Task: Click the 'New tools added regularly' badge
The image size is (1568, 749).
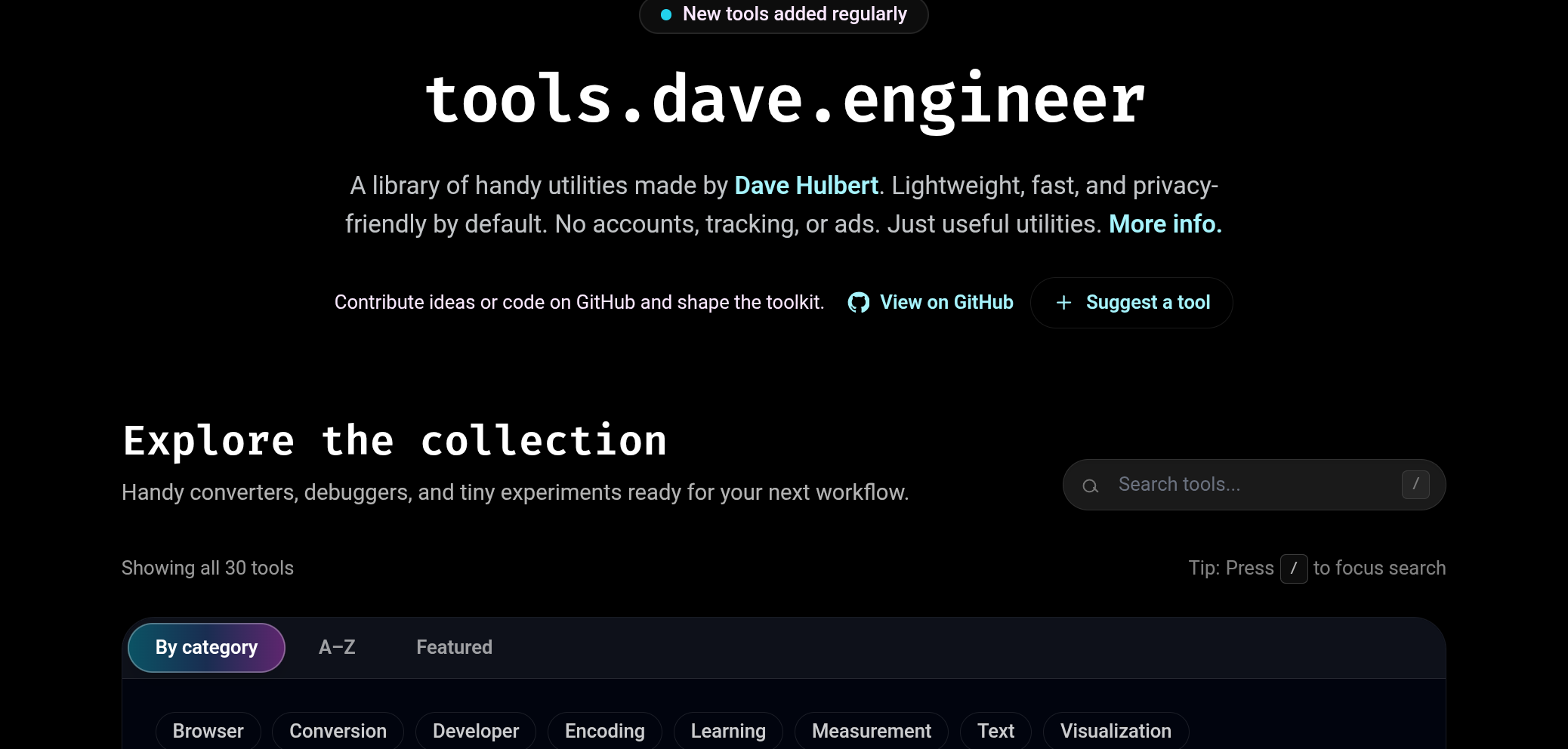Action: 783,14
